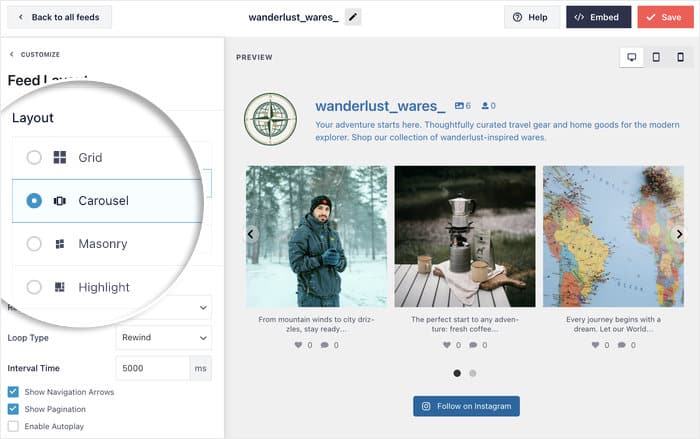
Task: Click comment icon under world map post
Action: [621, 345]
